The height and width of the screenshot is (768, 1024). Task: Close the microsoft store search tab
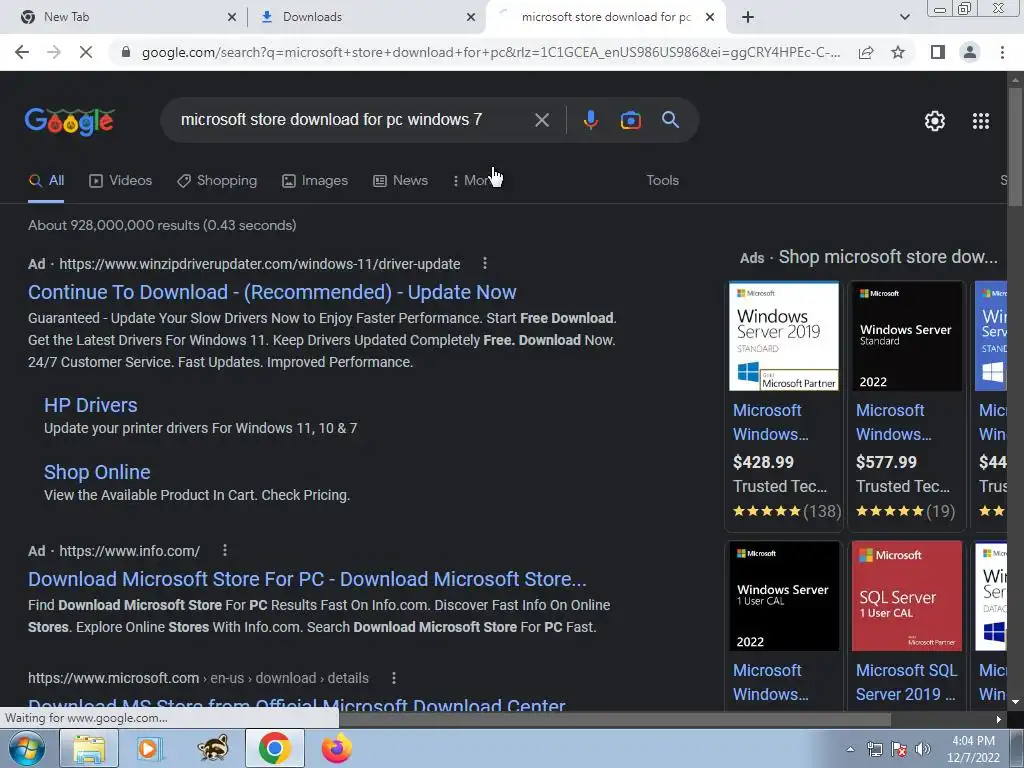(710, 17)
